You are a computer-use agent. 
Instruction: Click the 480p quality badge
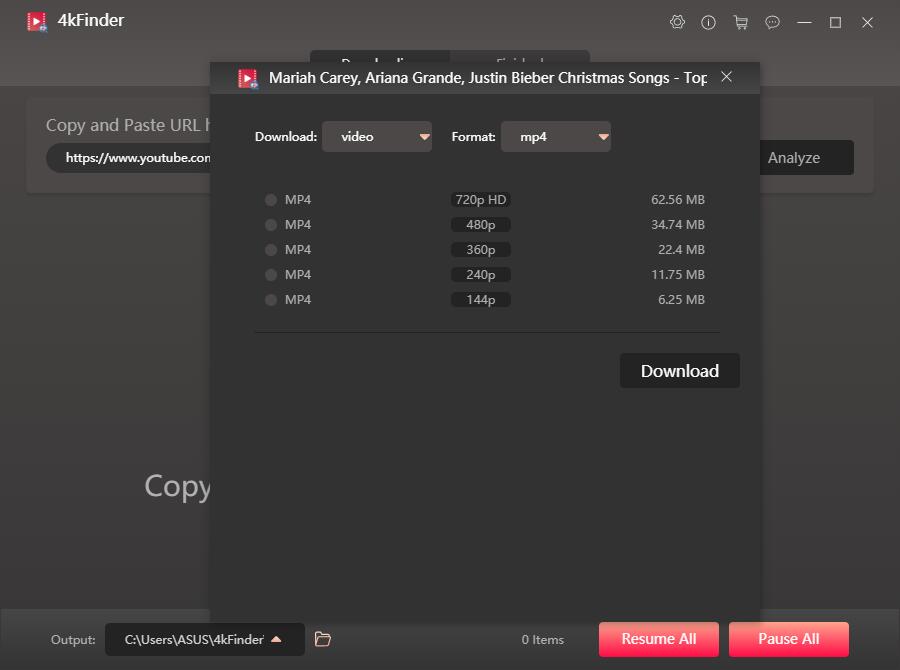click(x=480, y=224)
